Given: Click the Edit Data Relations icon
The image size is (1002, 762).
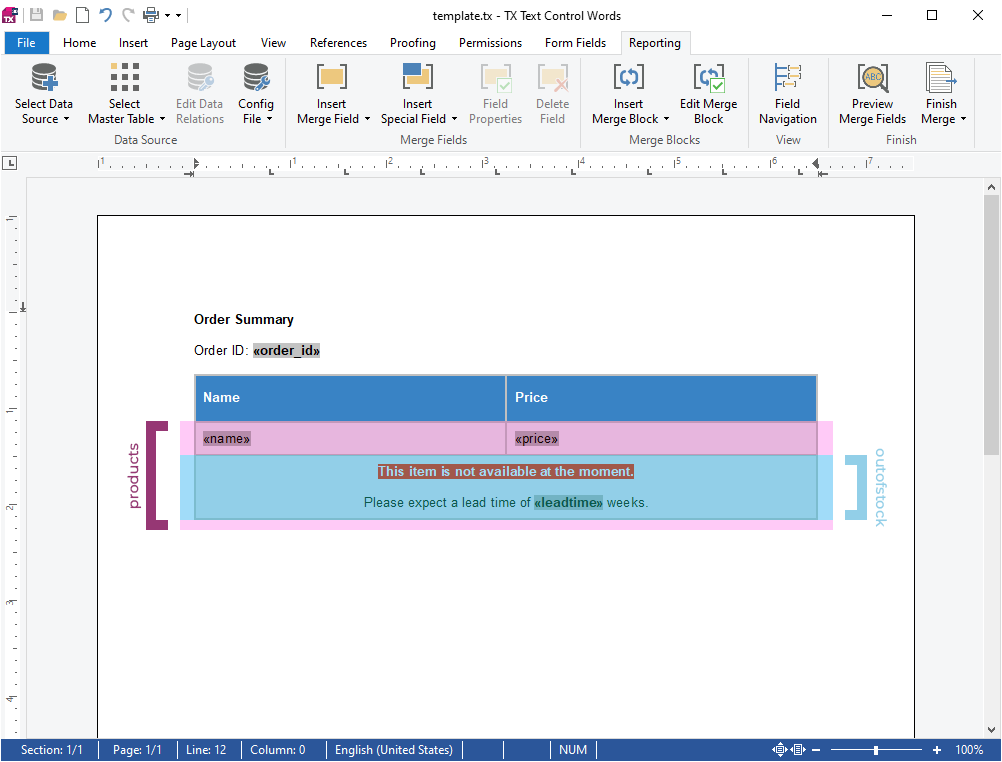Looking at the screenshot, I should (200, 78).
